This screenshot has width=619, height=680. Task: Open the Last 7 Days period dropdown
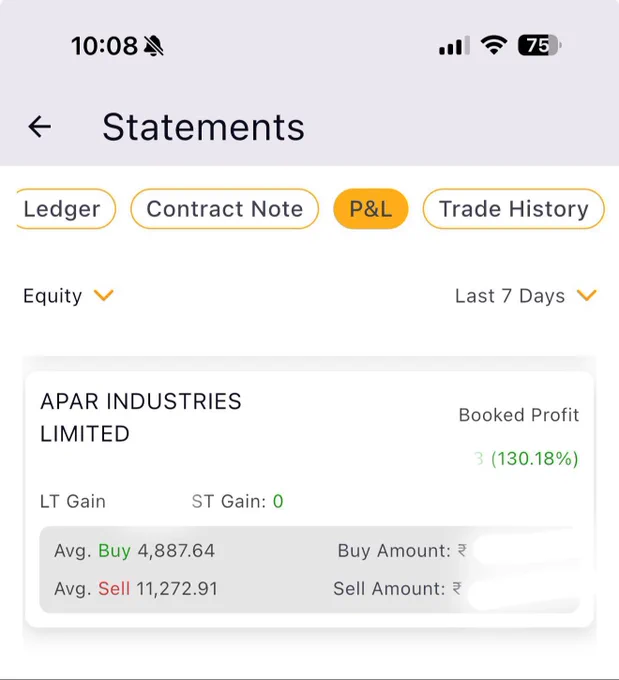[526, 296]
